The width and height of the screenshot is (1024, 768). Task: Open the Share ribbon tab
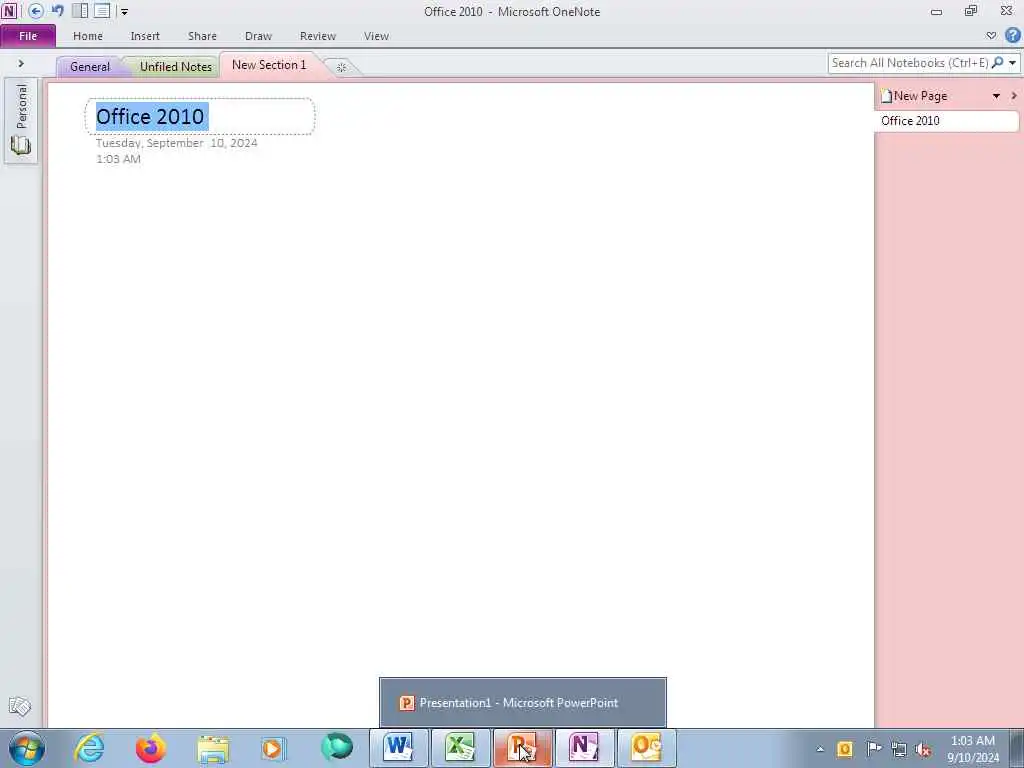coord(202,36)
